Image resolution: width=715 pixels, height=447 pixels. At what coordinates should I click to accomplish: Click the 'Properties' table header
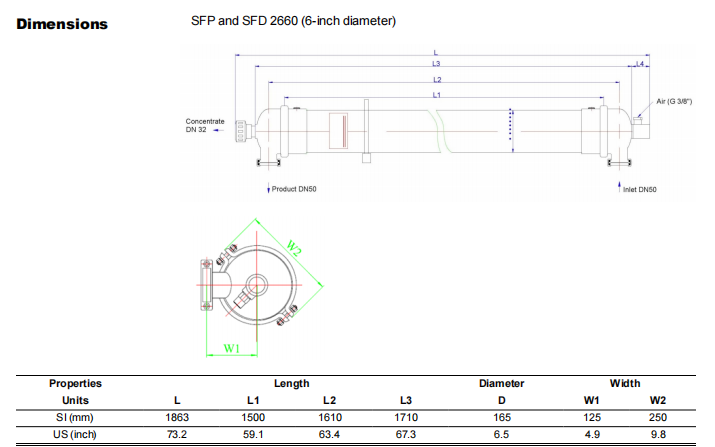click(75, 383)
